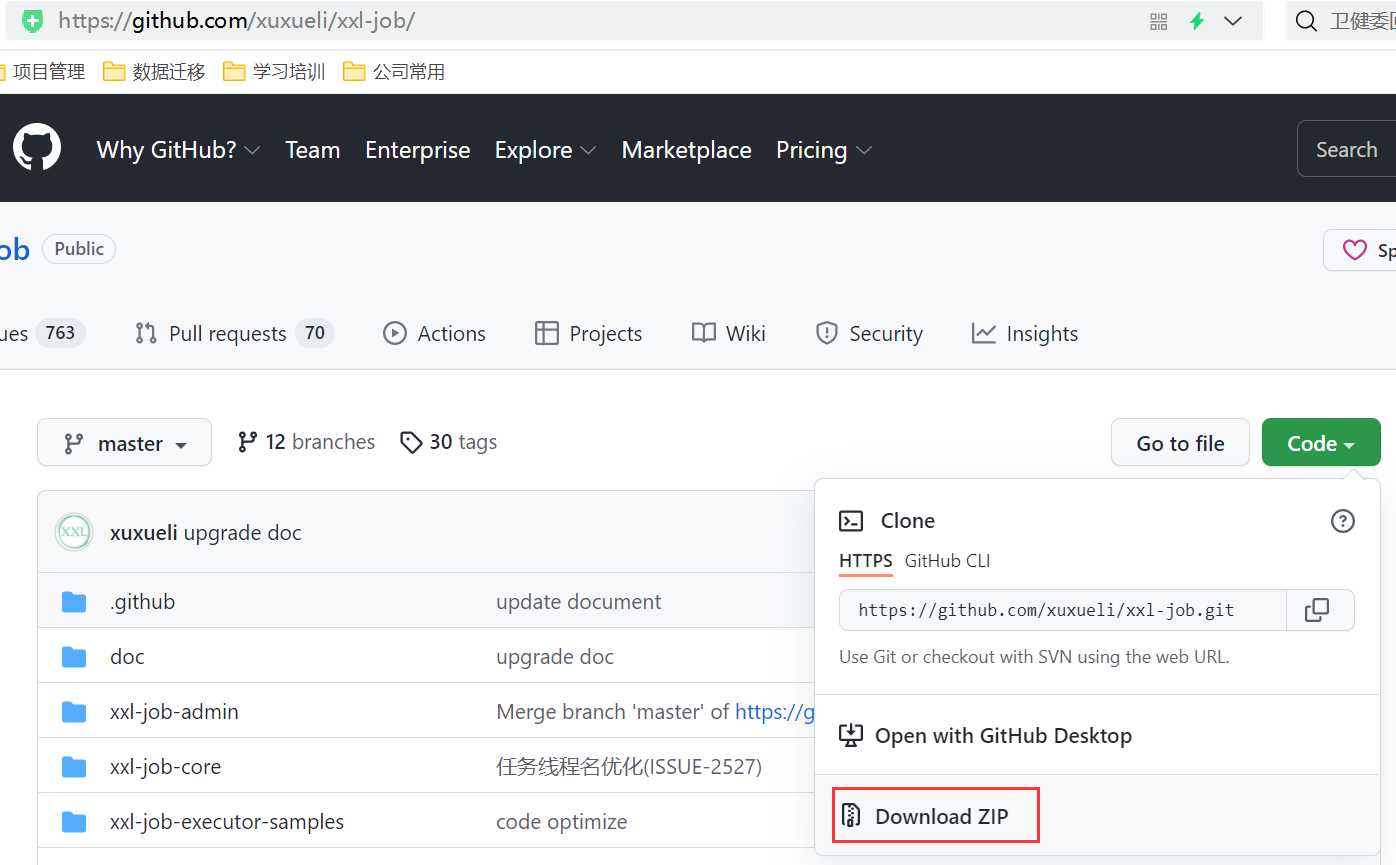Select the GitHub CLI clone tab

(947, 561)
